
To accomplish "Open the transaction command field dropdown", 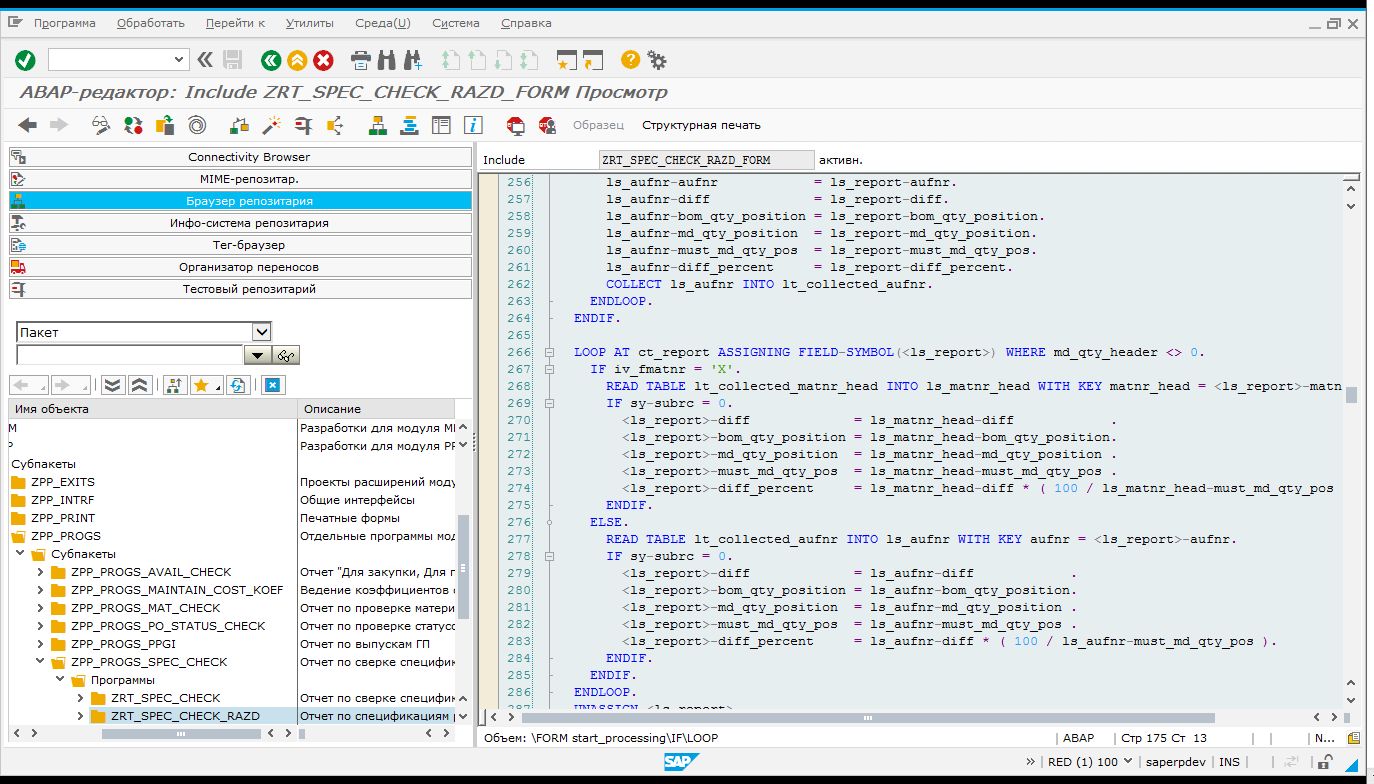I will pos(180,60).
